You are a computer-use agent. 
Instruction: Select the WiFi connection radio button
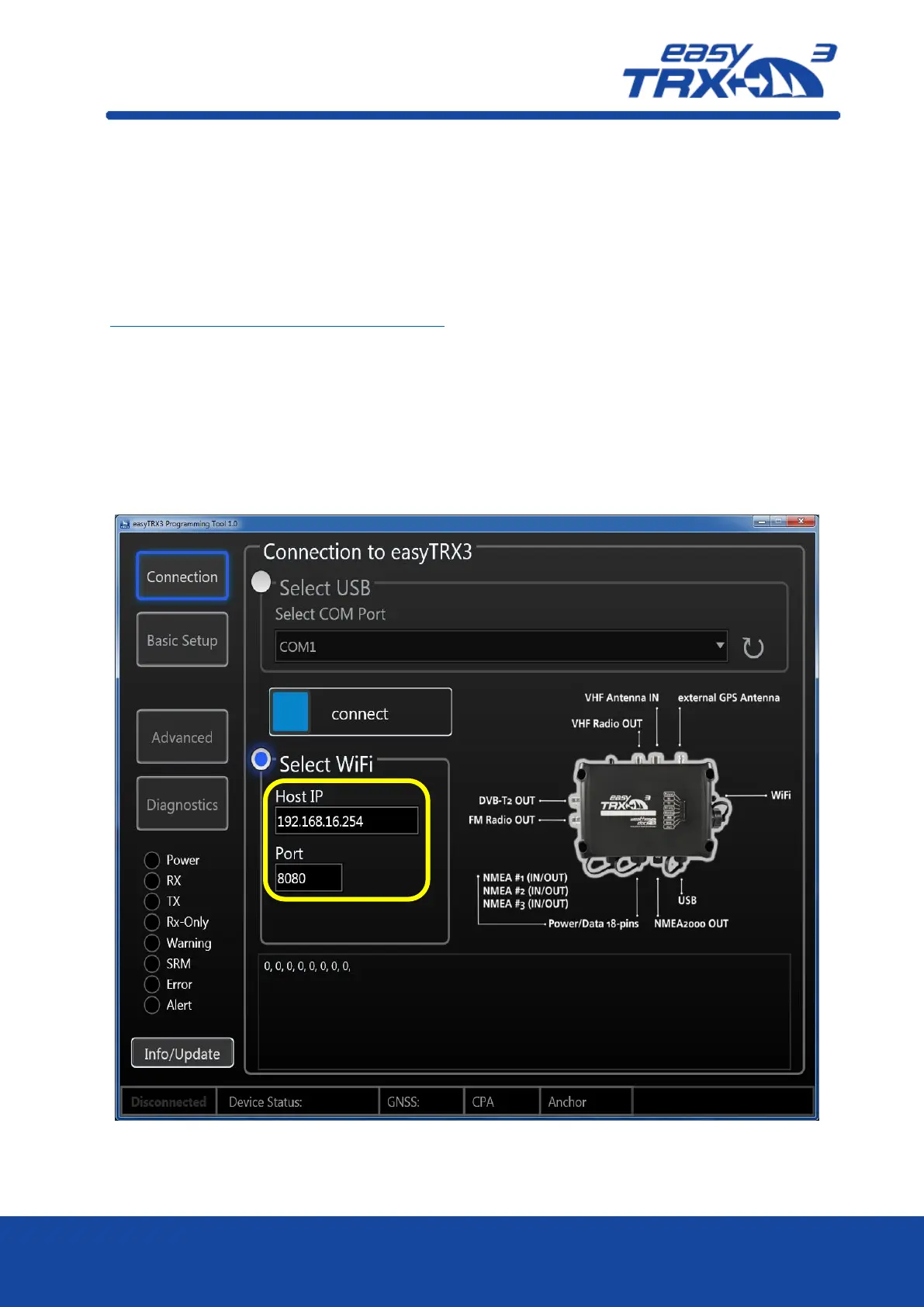261,758
